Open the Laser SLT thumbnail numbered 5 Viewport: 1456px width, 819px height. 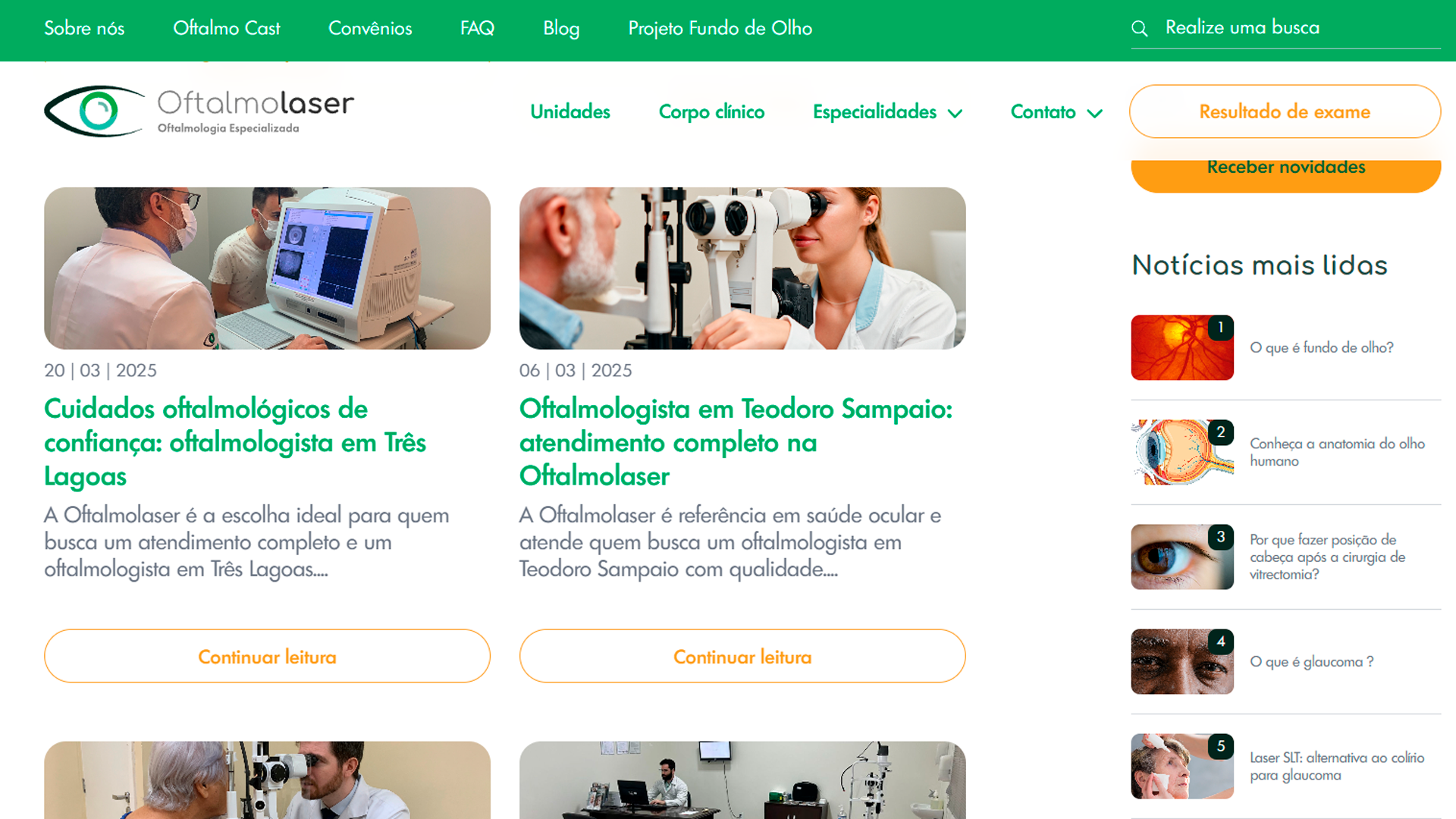(1182, 766)
